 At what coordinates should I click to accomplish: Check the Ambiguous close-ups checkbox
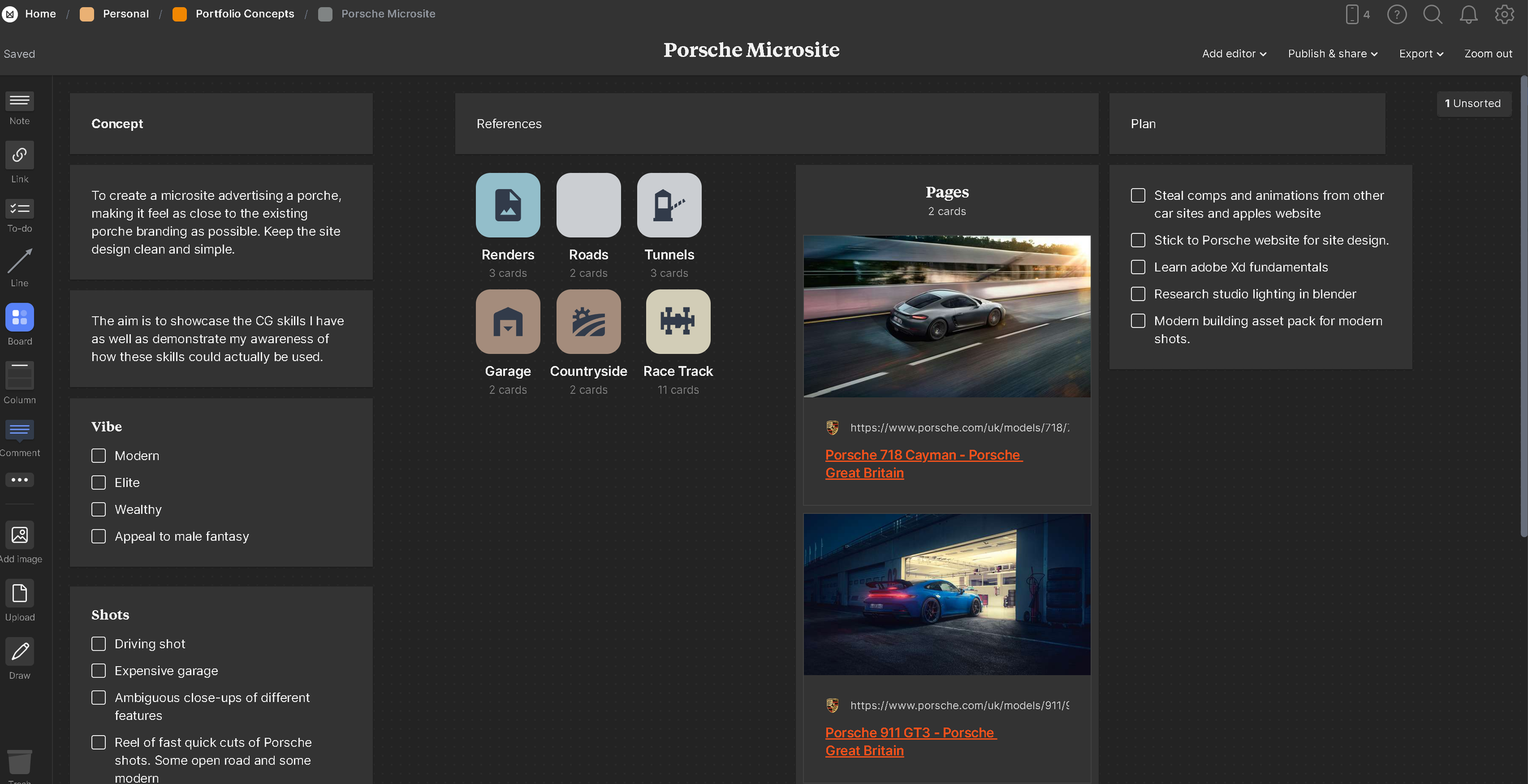[98, 698]
